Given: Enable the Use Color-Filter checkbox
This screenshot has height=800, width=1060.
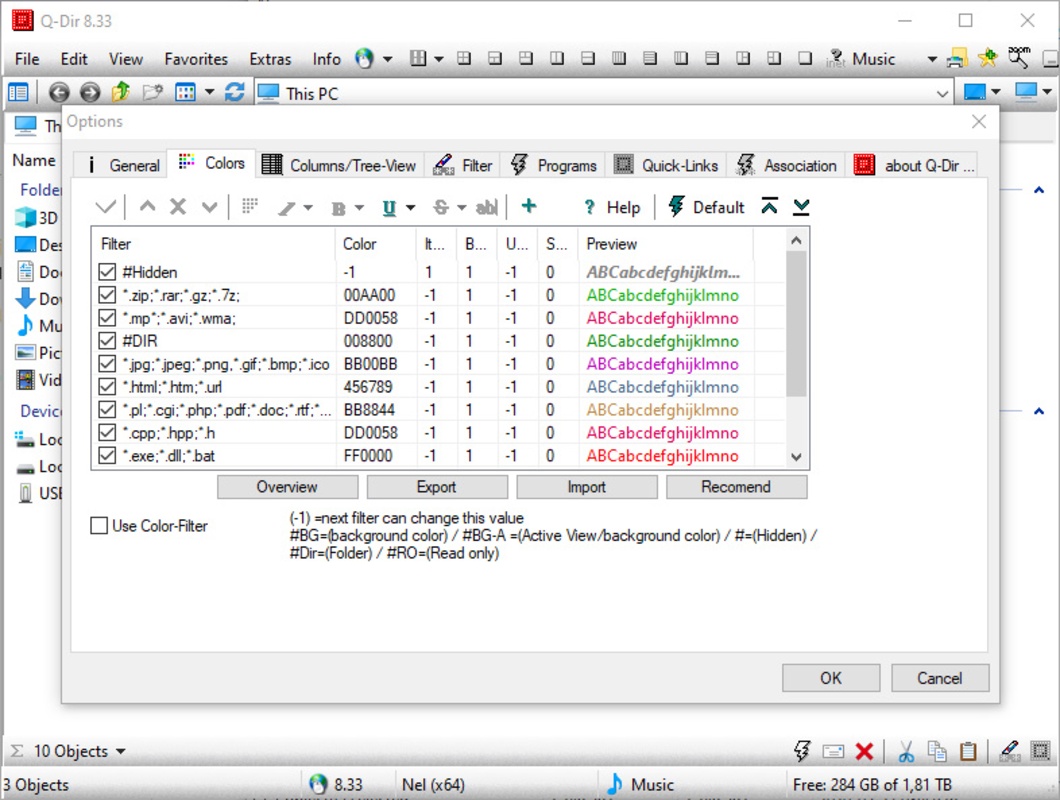Looking at the screenshot, I should [99, 526].
